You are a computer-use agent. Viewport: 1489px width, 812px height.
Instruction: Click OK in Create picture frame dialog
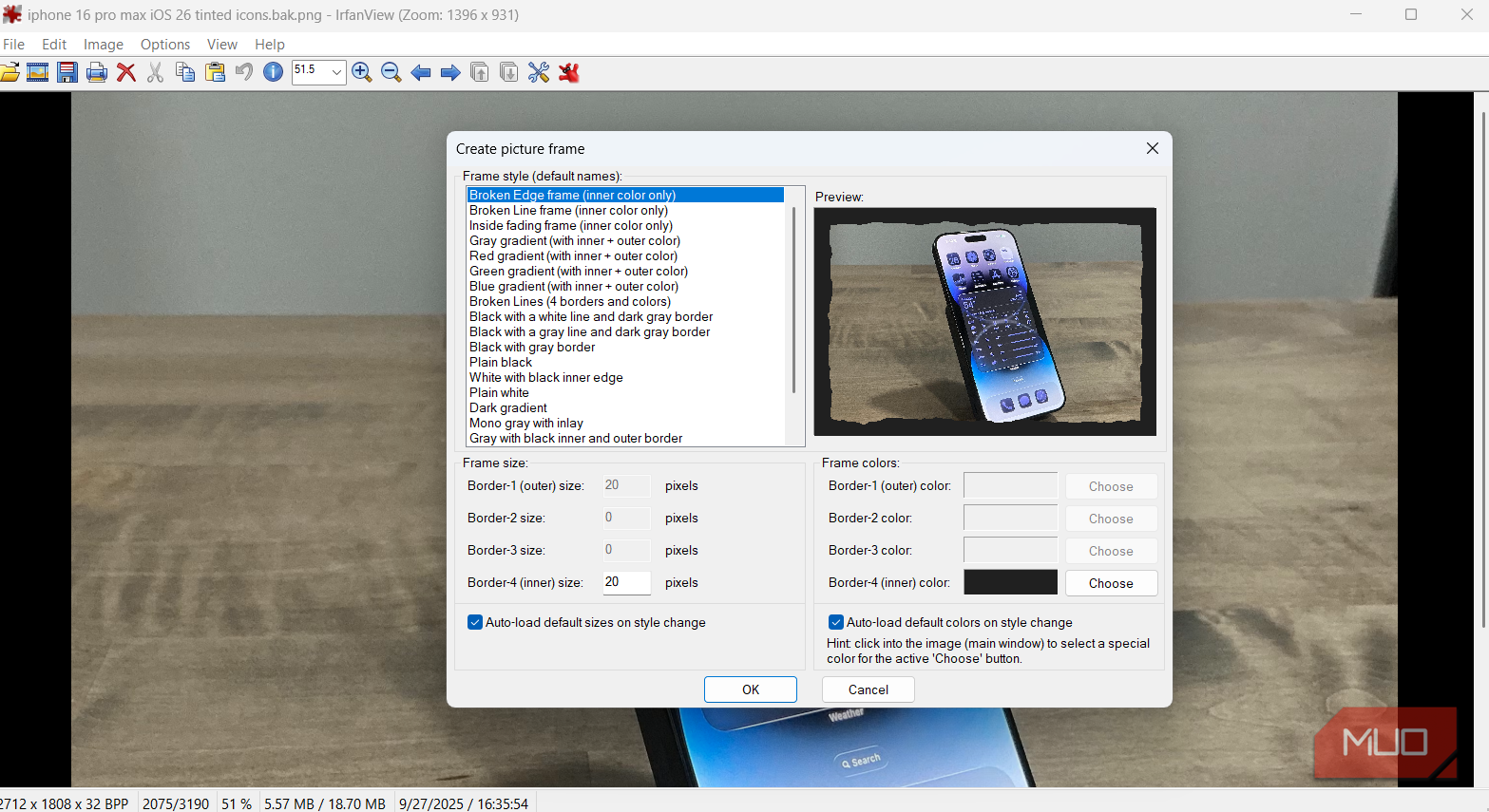(x=751, y=689)
